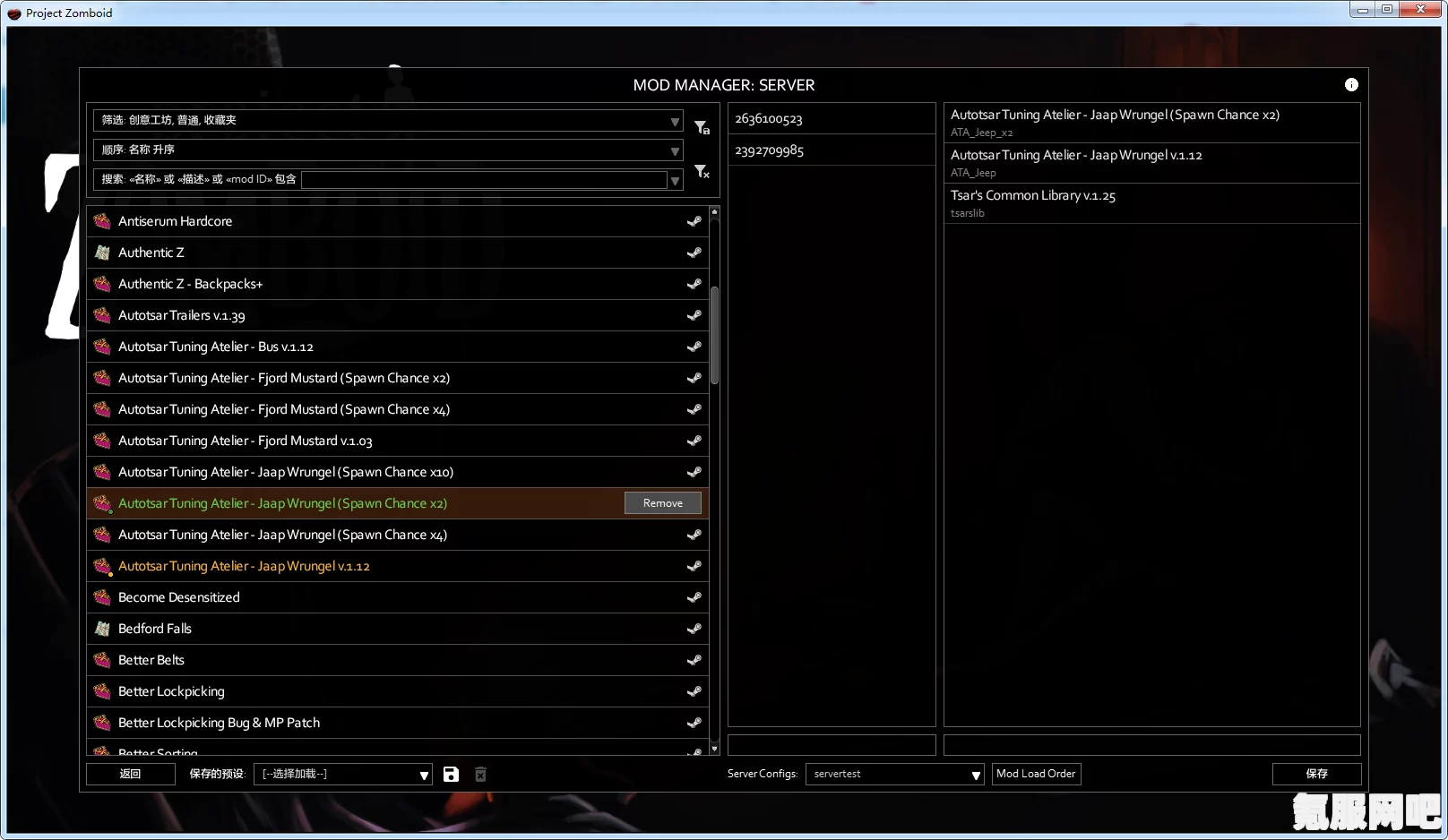Select the Become Desensitized mod name
The image size is (1448, 840).
[179, 597]
